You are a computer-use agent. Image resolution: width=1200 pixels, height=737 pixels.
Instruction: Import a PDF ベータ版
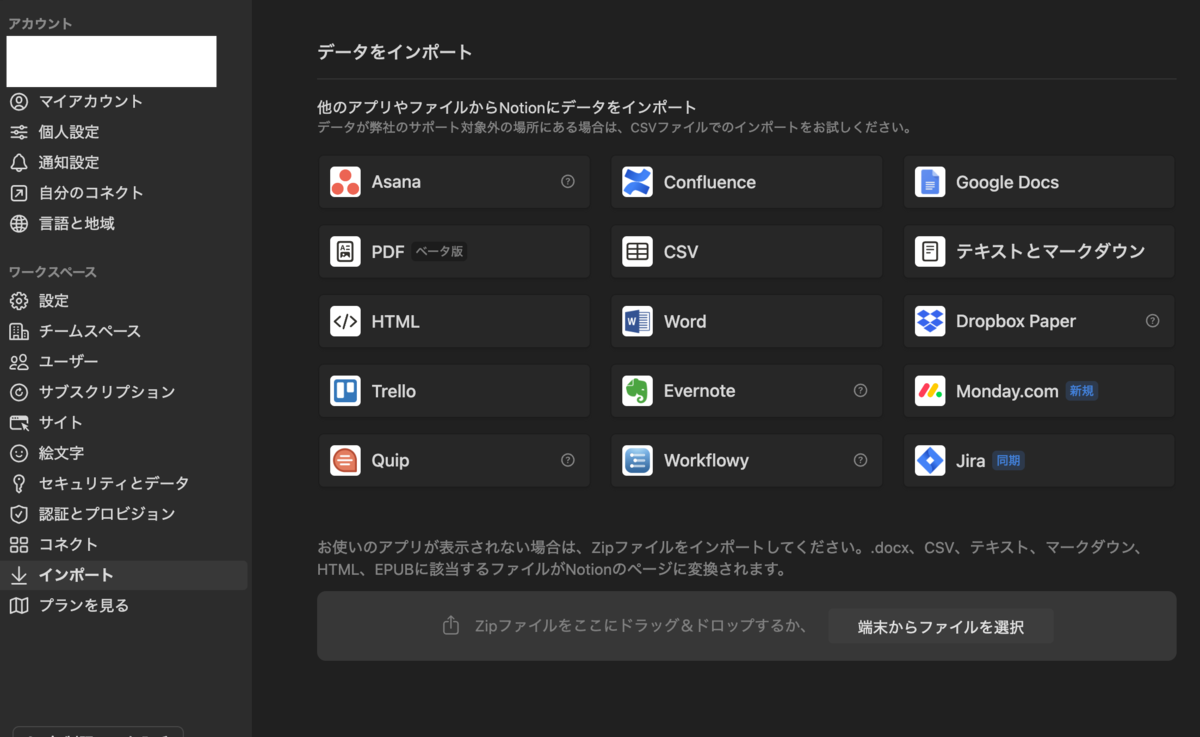[455, 252]
